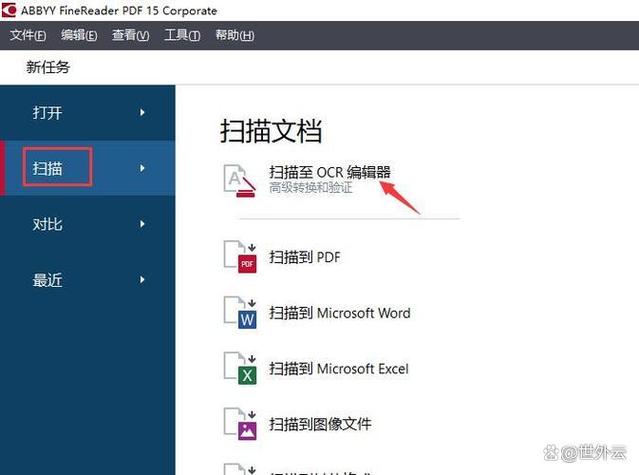639x475 pixels.
Task: Expand the arrow next to 扫描
Action: 142,168
